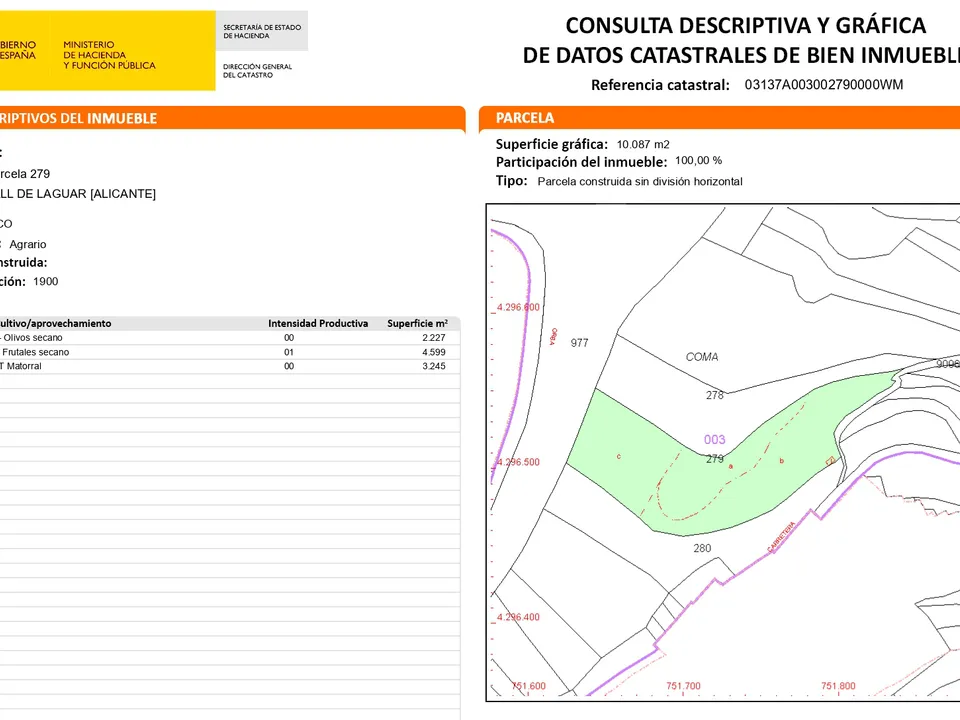This screenshot has height=720, width=960.
Task: Click the 'Tipo:' label
Action: point(511,181)
